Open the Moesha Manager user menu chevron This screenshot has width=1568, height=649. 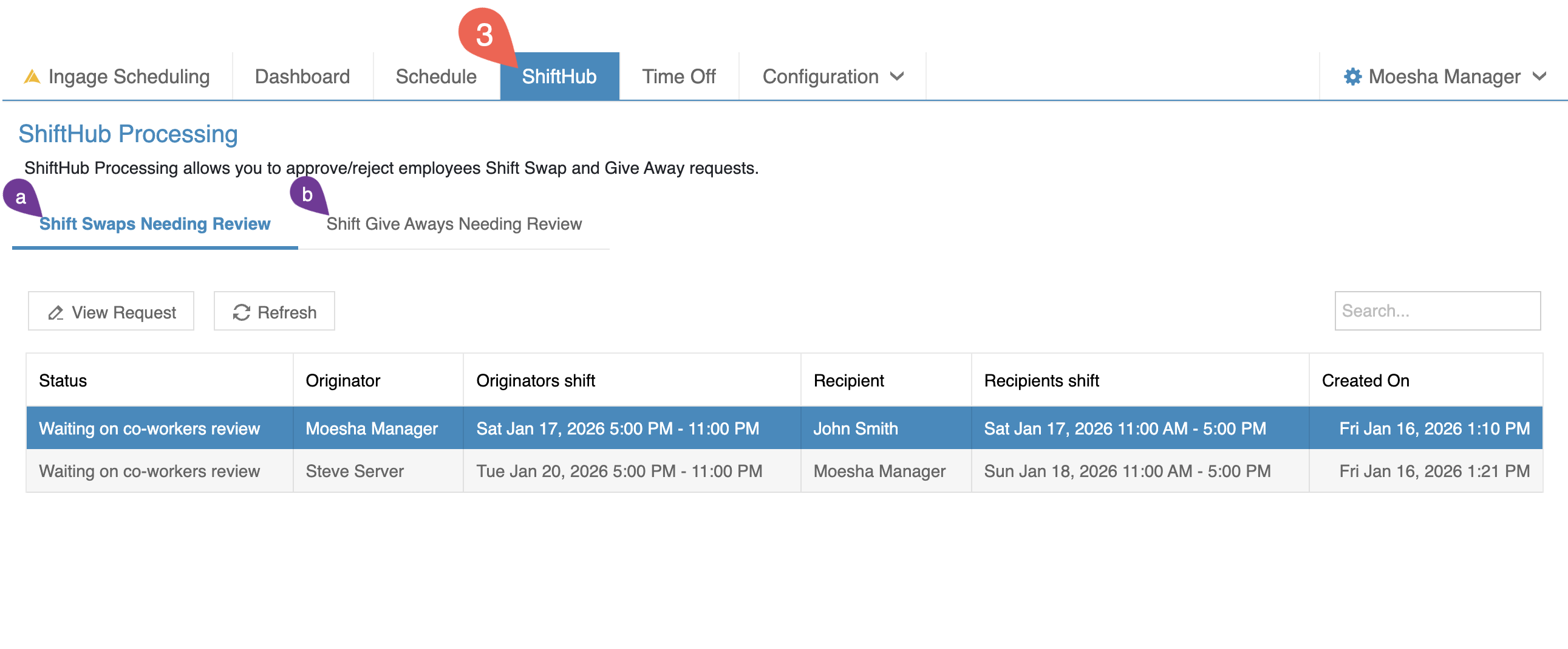[x=1539, y=77]
